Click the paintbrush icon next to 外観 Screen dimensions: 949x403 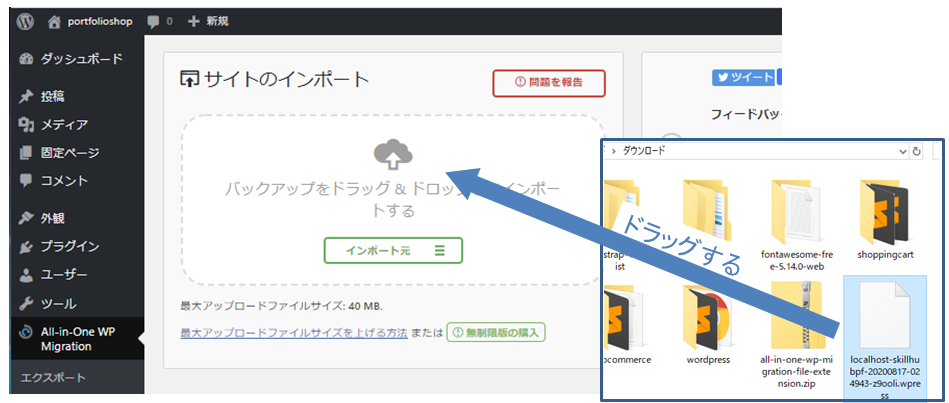tap(26, 218)
